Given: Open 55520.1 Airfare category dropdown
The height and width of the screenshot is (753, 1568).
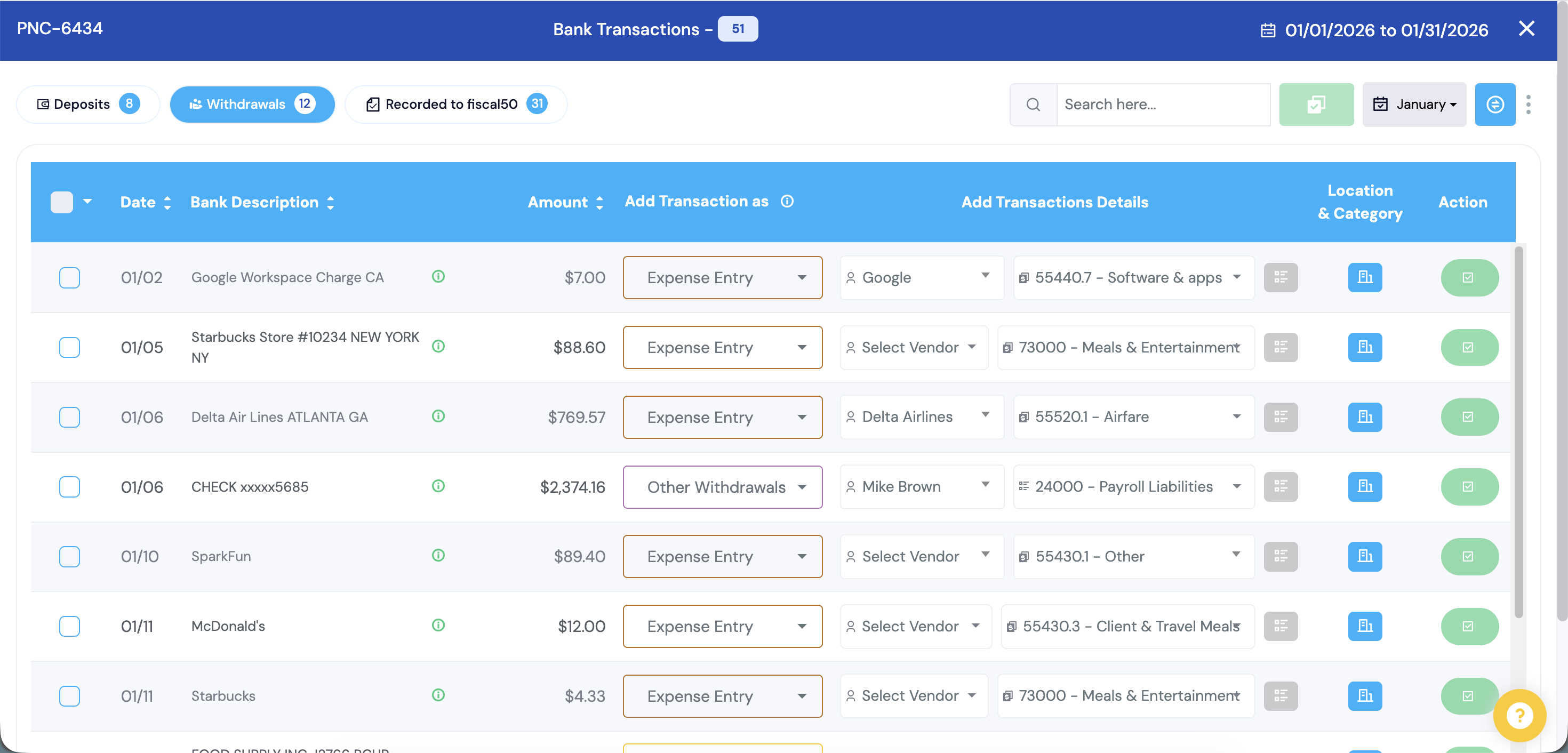Looking at the screenshot, I should 1133,417.
